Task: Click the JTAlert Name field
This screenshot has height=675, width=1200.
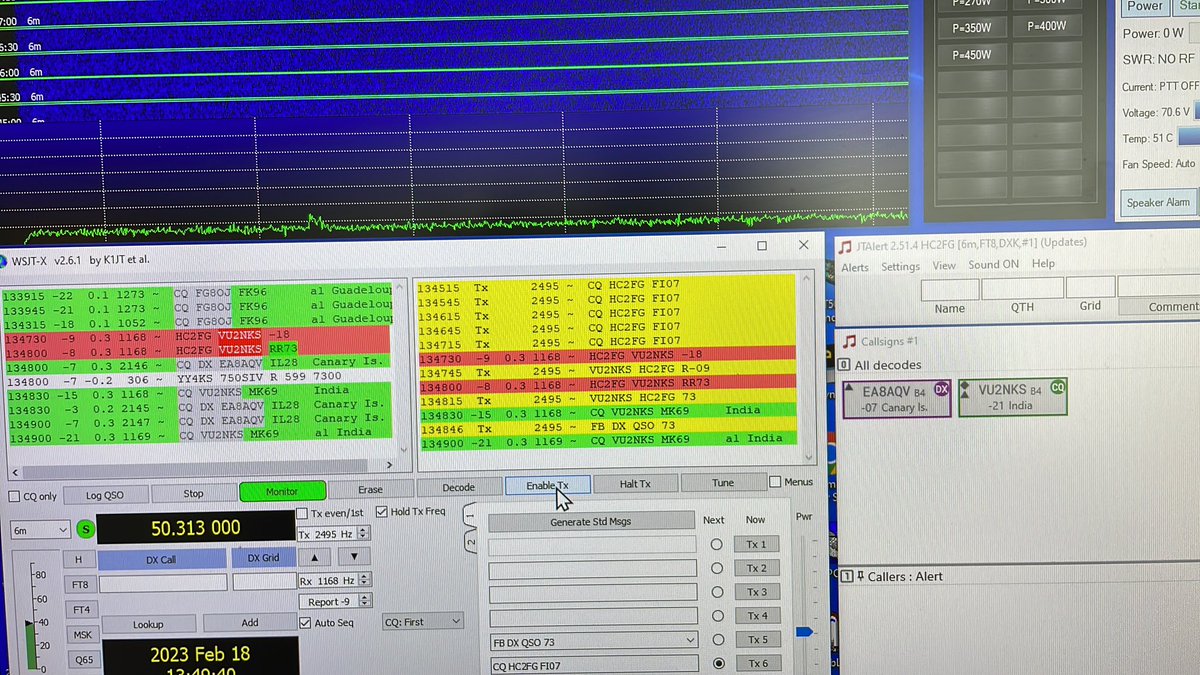Action: pyautogui.click(x=949, y=289)
